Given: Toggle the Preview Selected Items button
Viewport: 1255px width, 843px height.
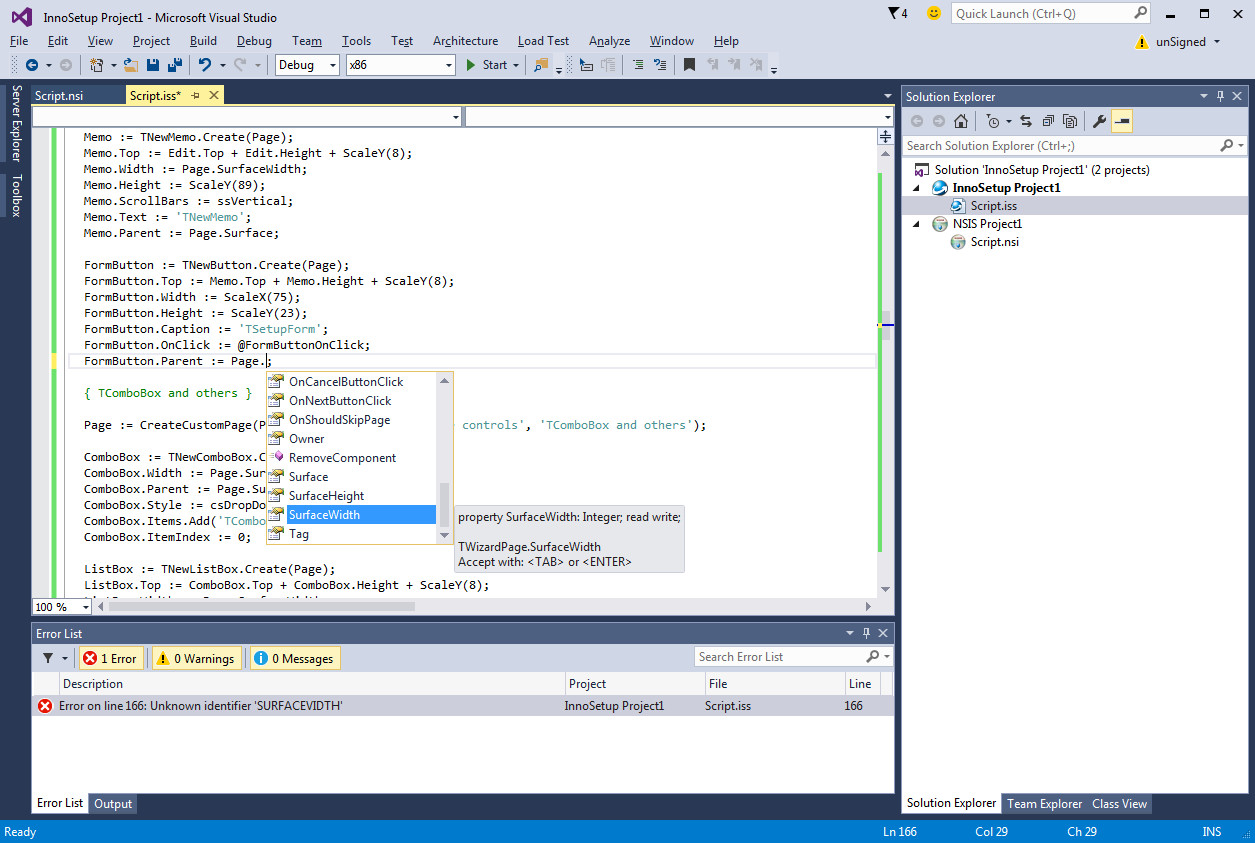Looking at the screenshot, I should 1122,121.
